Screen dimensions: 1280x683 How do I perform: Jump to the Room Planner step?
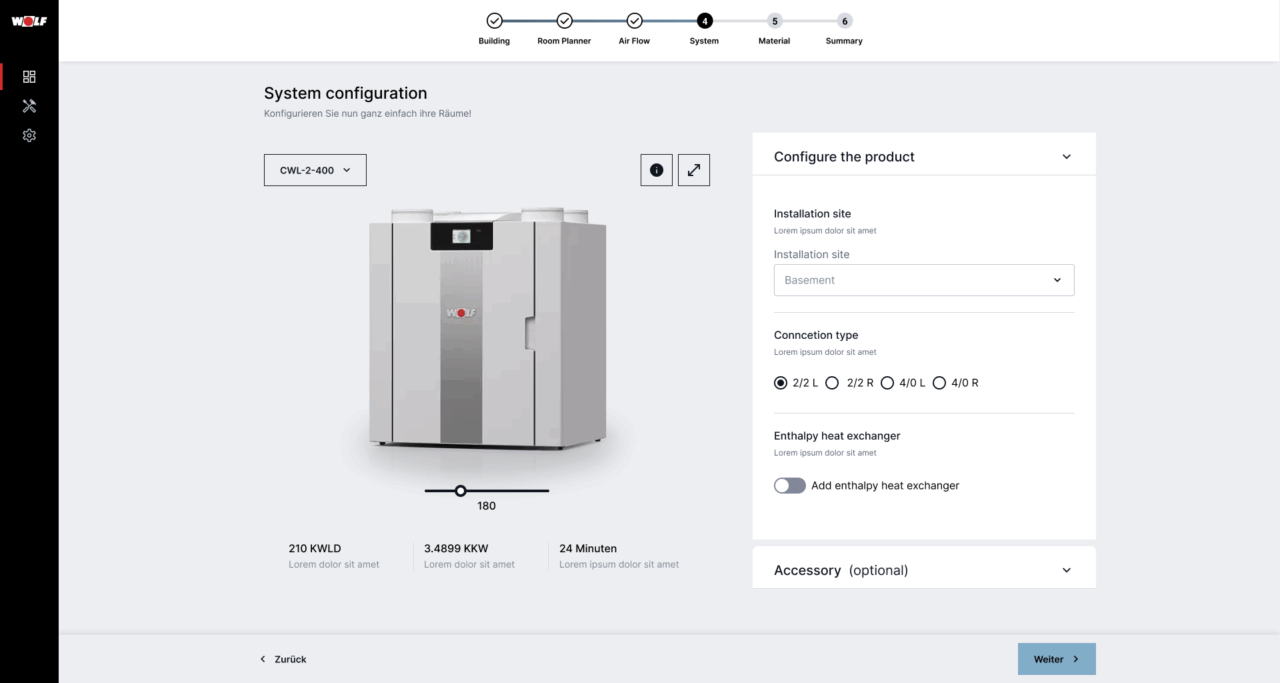click(564, 21)
